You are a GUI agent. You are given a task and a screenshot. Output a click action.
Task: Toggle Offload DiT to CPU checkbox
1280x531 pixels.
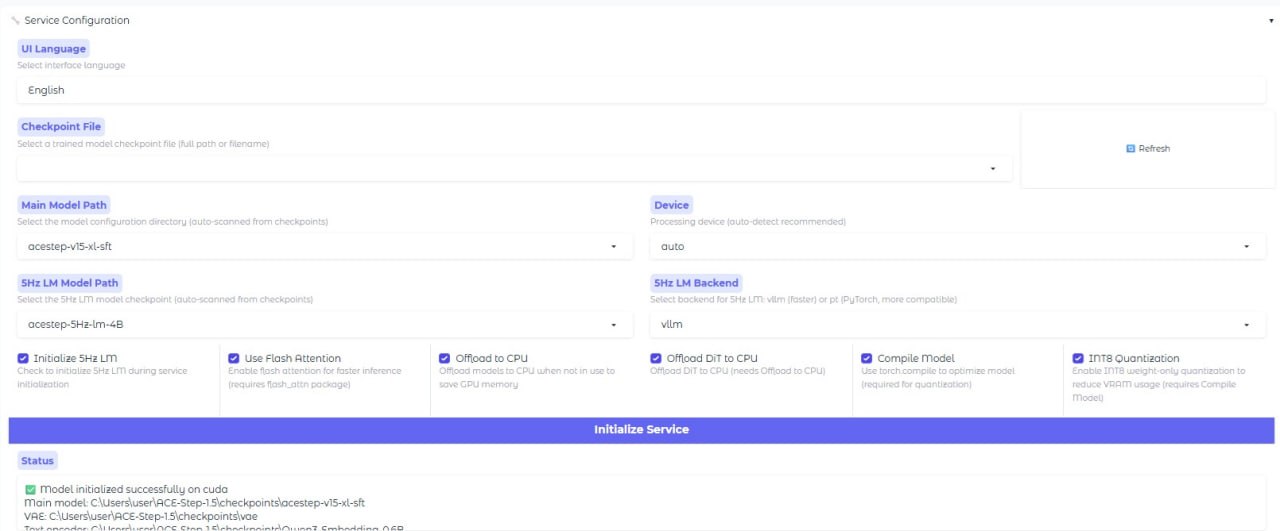click(656, 358)
